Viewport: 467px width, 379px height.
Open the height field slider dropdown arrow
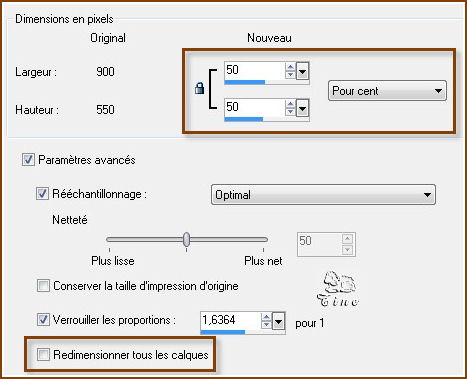(302, 108)
